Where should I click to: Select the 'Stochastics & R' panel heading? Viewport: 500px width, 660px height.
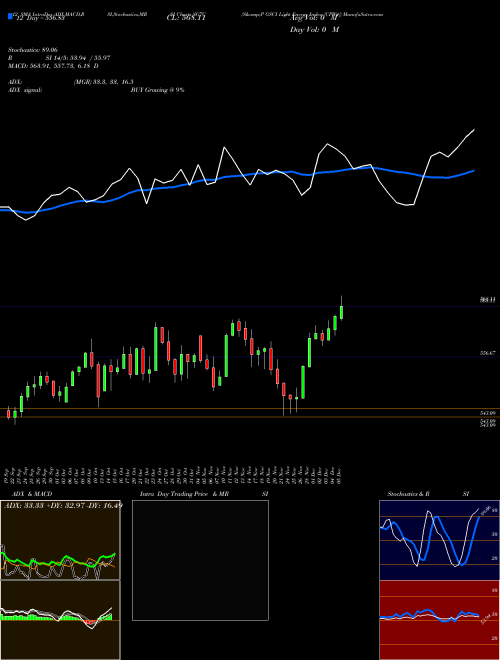coord(410,494)
